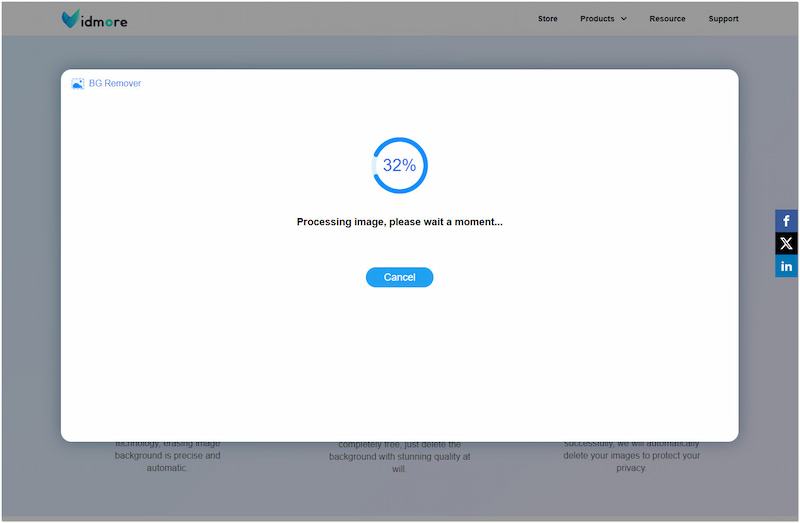Viewport: 800px width, 523px height.
Task: Click the BG Remover picture icon
Action: (77, 84)
